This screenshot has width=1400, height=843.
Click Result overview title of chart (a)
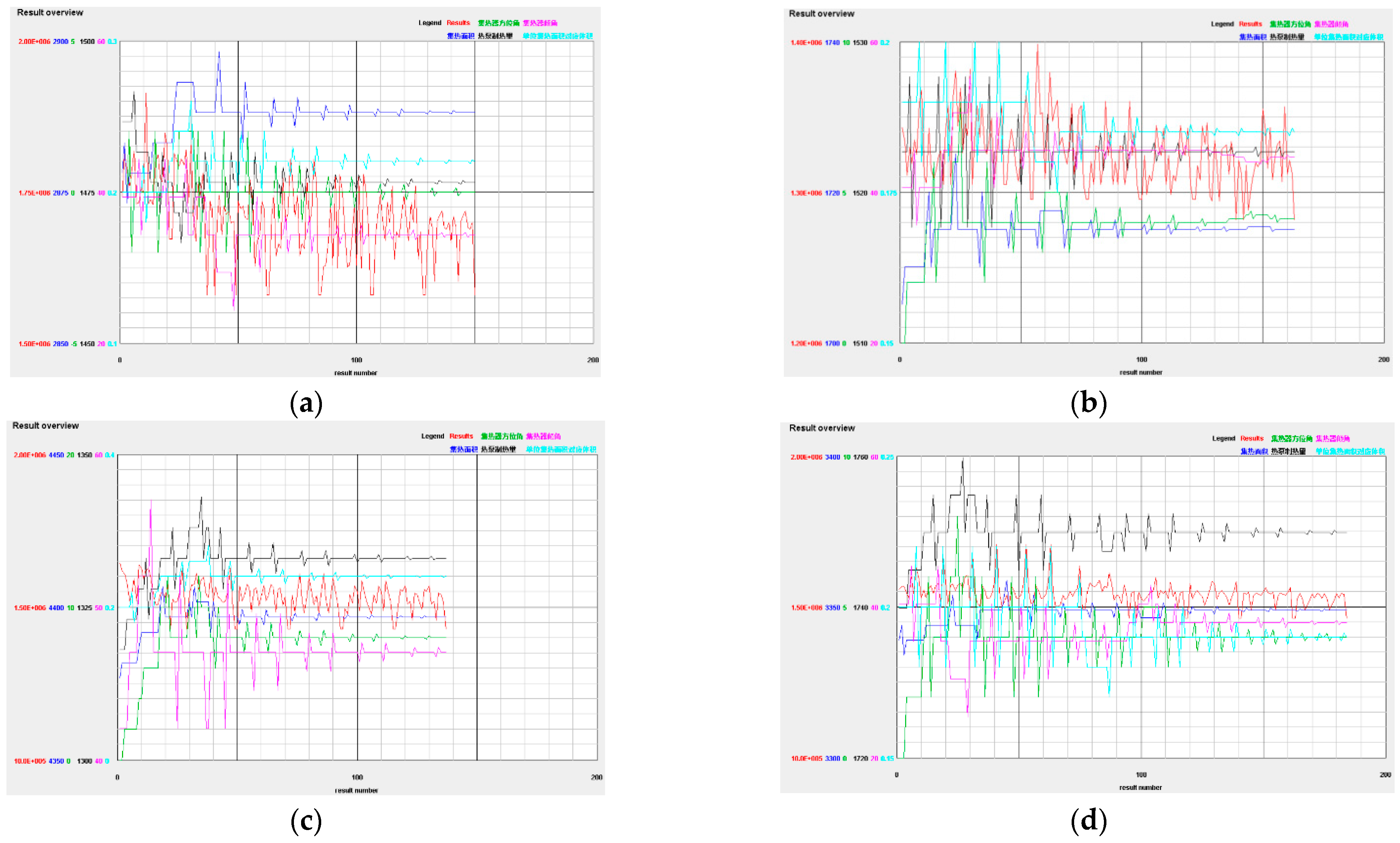(x=50, y=13)
